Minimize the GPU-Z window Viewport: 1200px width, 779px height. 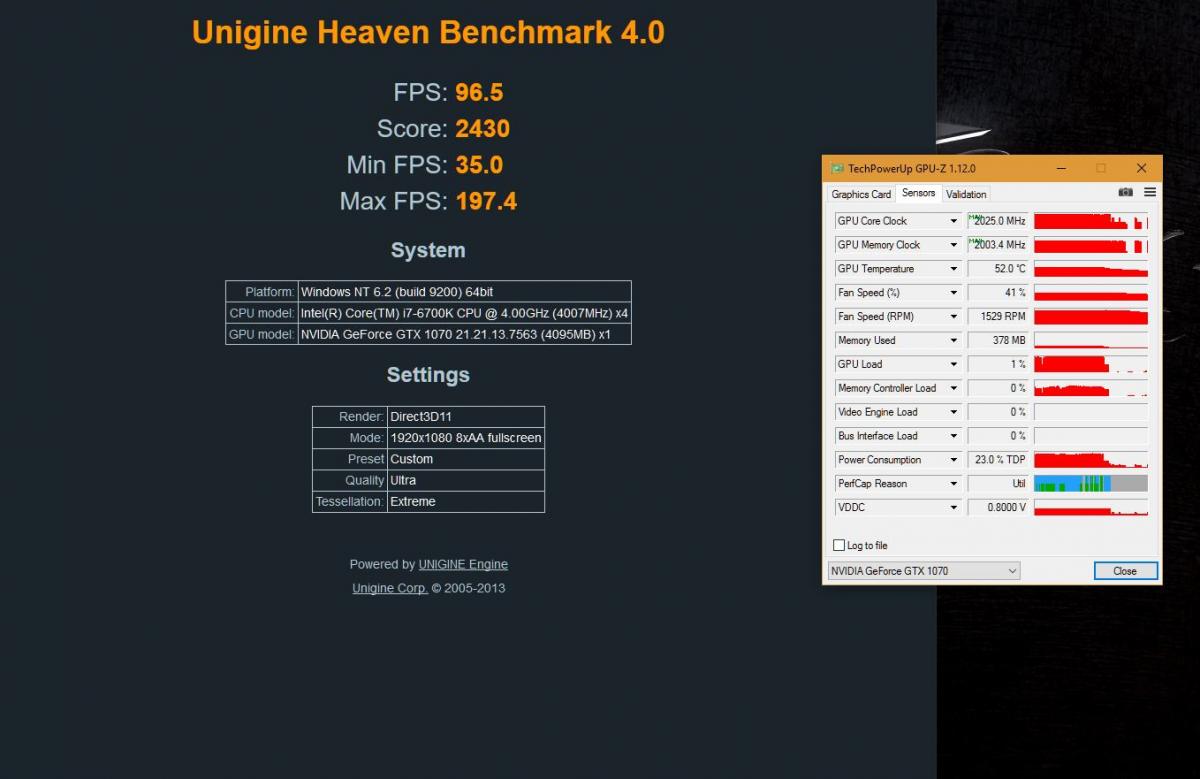(1060, 168)
